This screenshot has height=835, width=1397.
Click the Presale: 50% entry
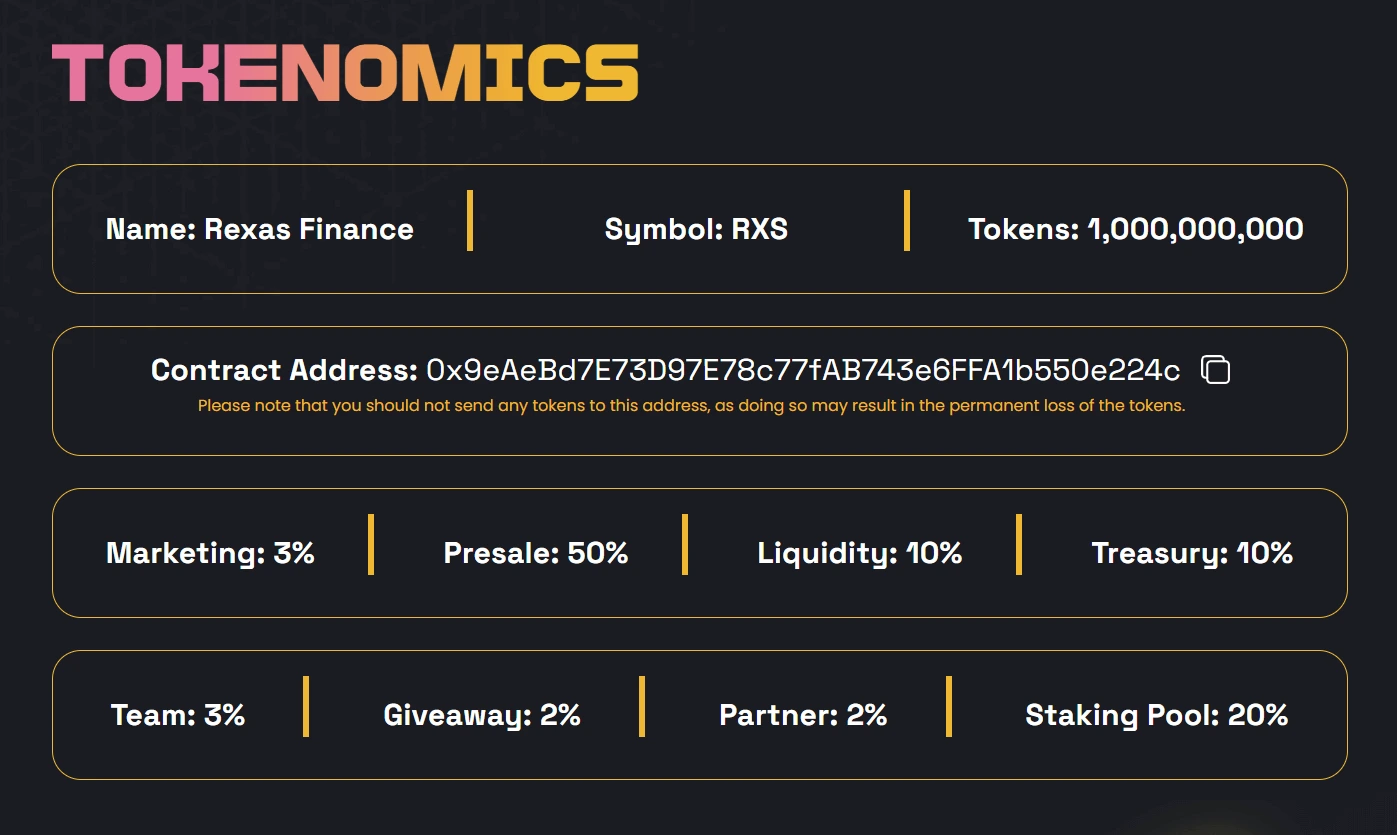[x=535, y=553]
